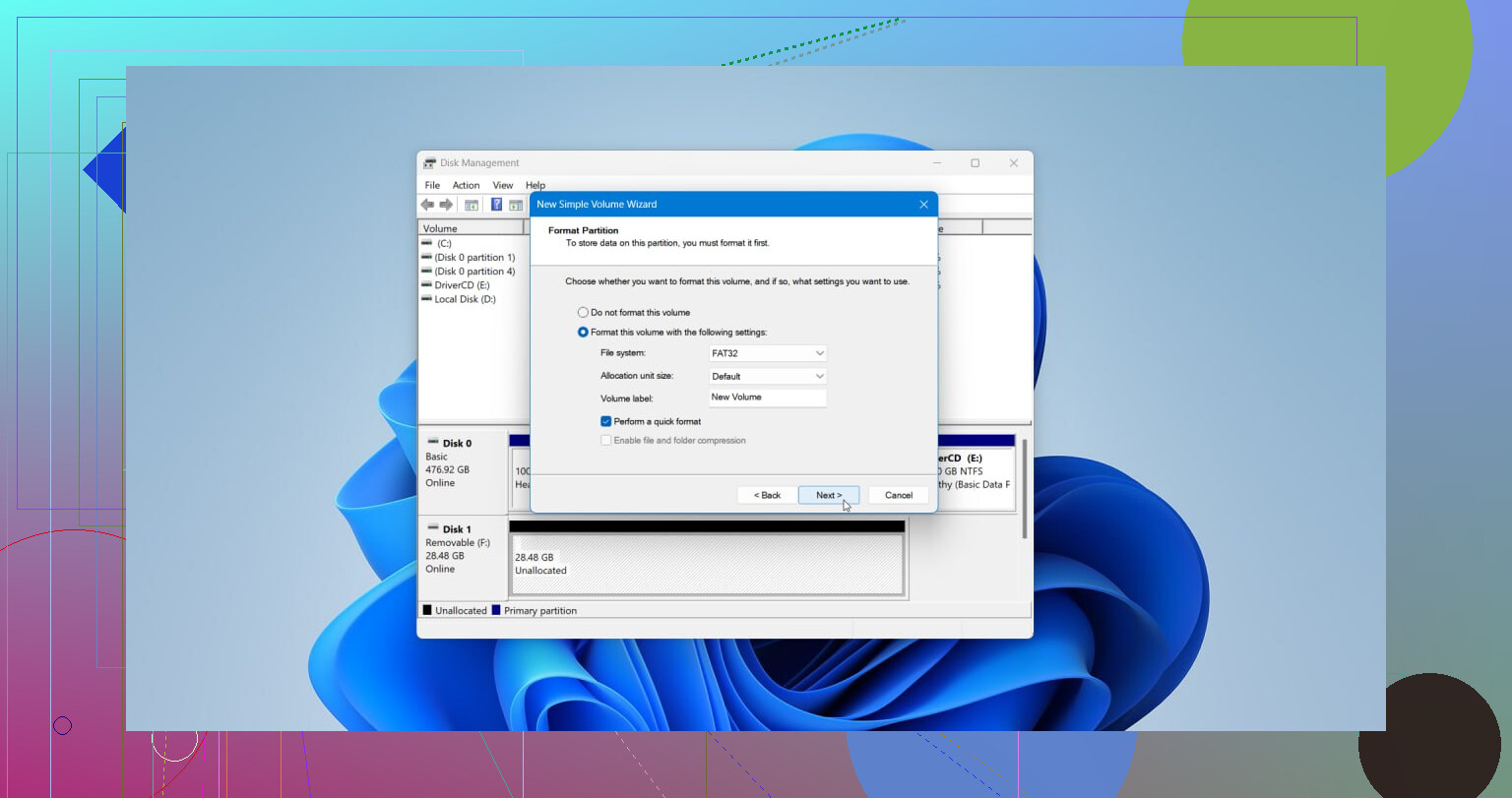Click the Disk Management title bar icon
The height and width of the screenshot is (798, 1512).
click(x=430, y=163)
